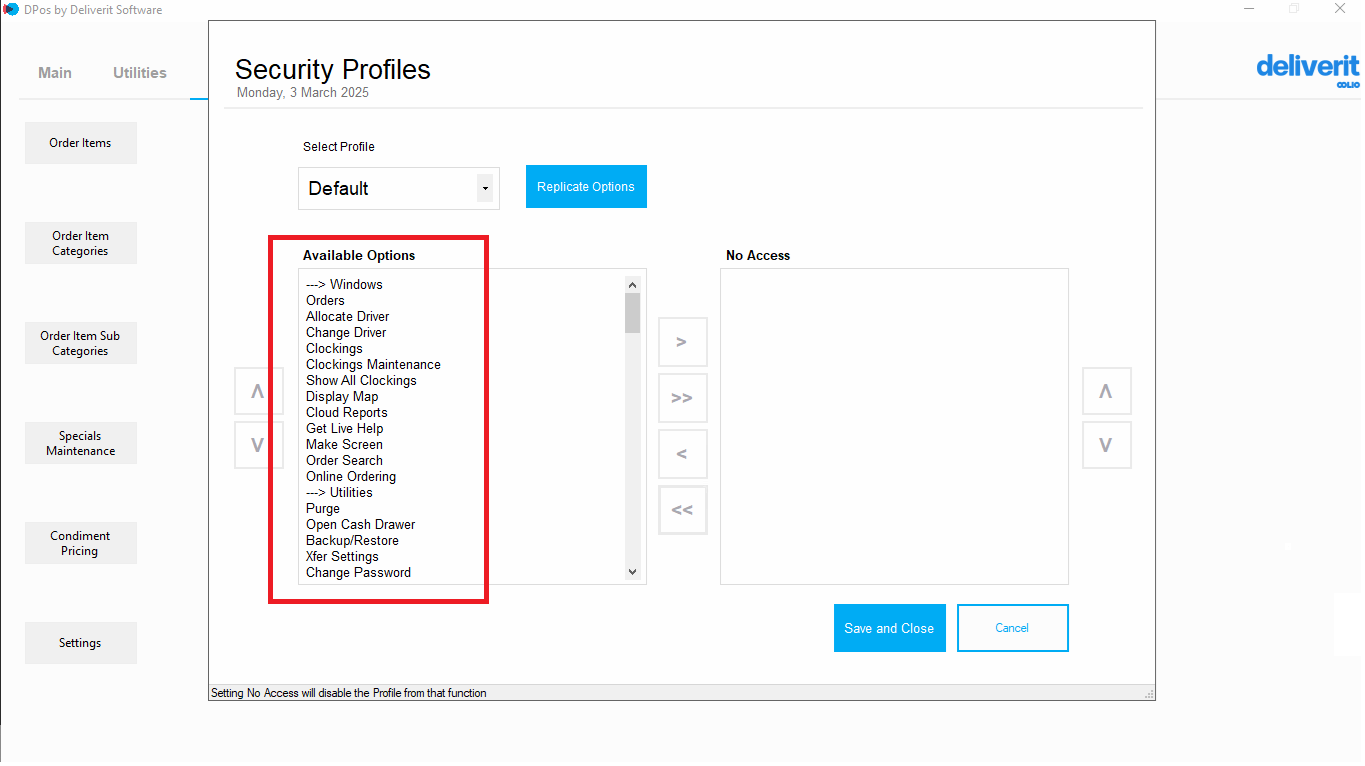Select 'Change Driver' in the list

346,332
